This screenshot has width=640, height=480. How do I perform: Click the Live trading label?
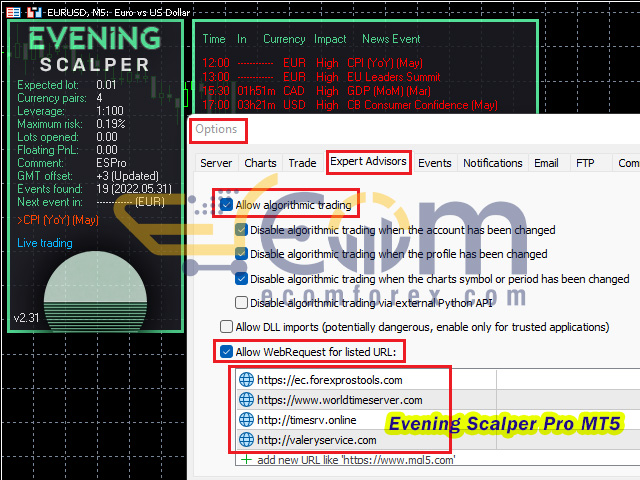[45, 243]
